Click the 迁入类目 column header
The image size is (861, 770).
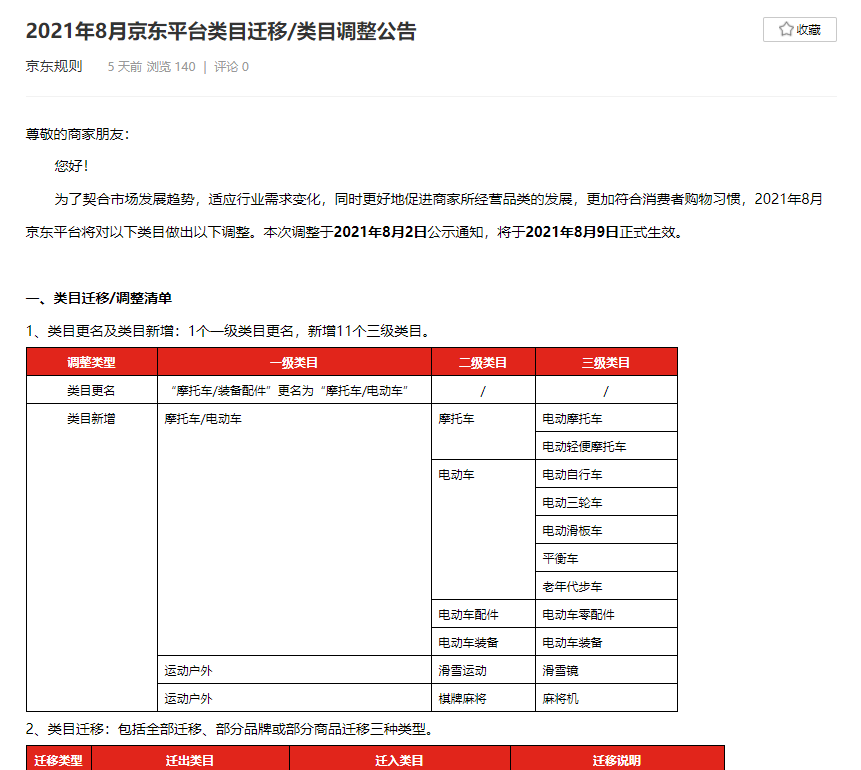[x=400, y=760]
